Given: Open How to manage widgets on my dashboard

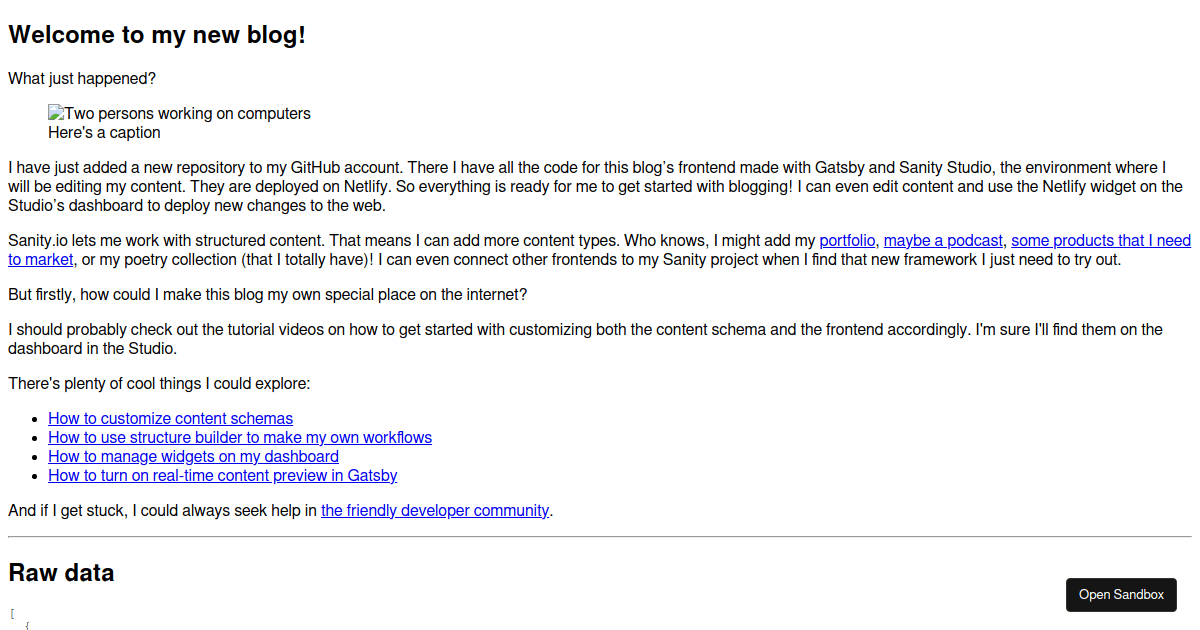Looking at the screenshot, I should click(193, 456).
